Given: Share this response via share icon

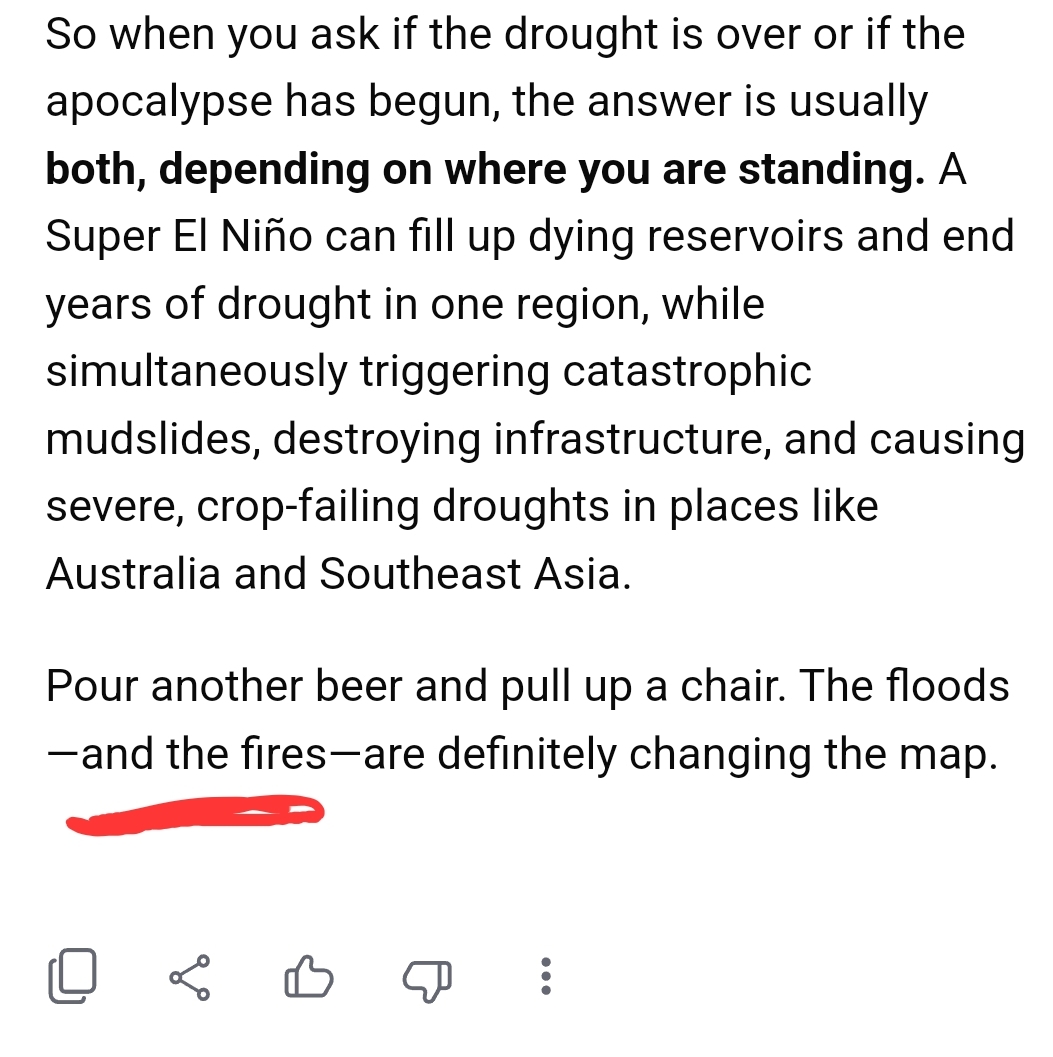Looking at the screenshot, I should click(190, 977).
